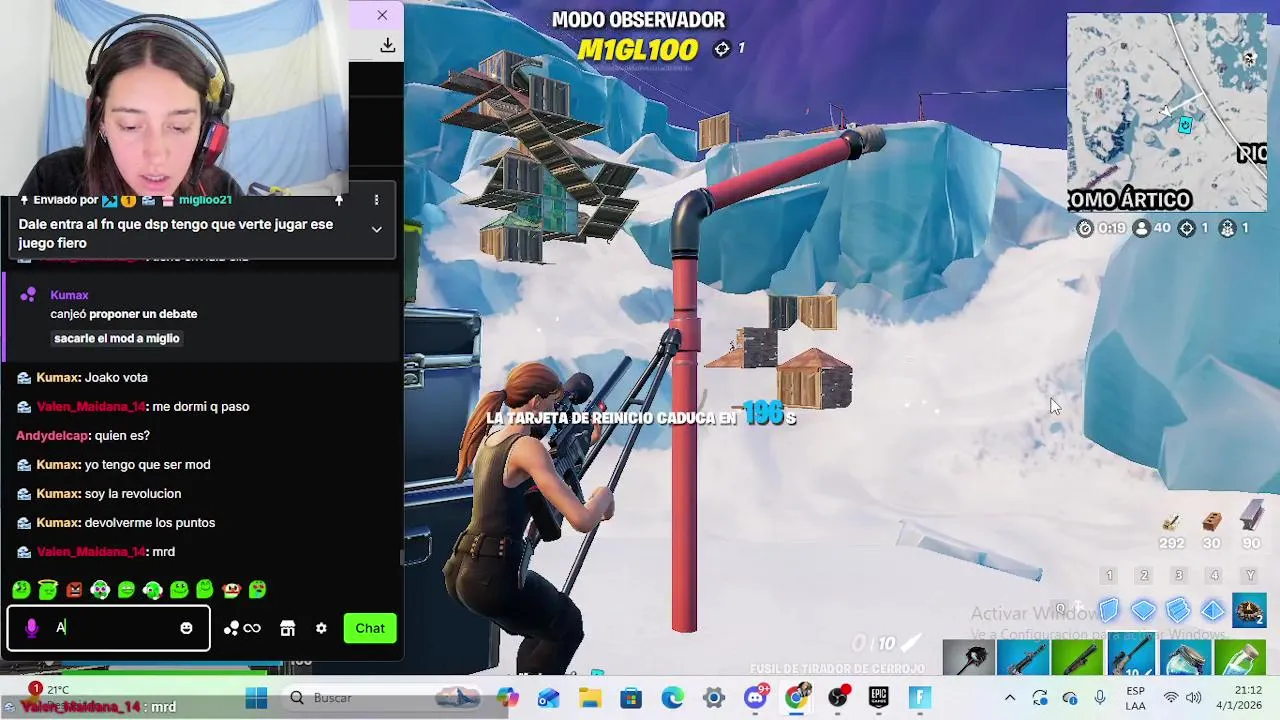Click 'sacarle el mod a miglio' redemption text
The height and width of the screenshot is (720, 1280).
[x=117, y=338]
